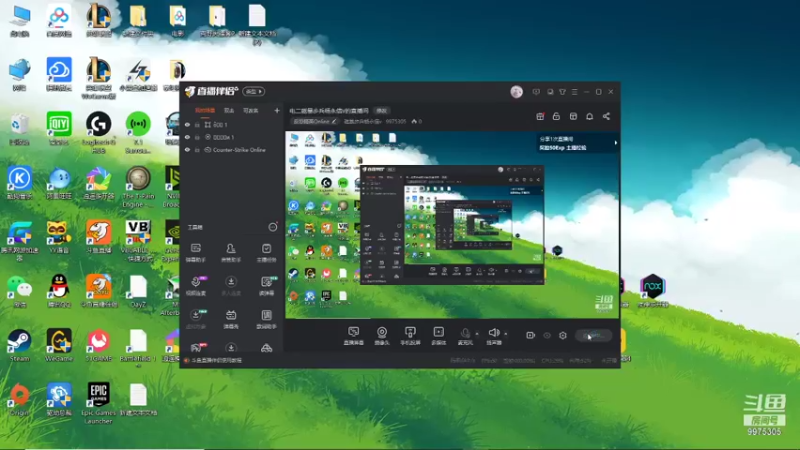The height and width of the screenshot is (450, 800).
Task: Open the danmaku show TV tool
Action: click(231, 319)
